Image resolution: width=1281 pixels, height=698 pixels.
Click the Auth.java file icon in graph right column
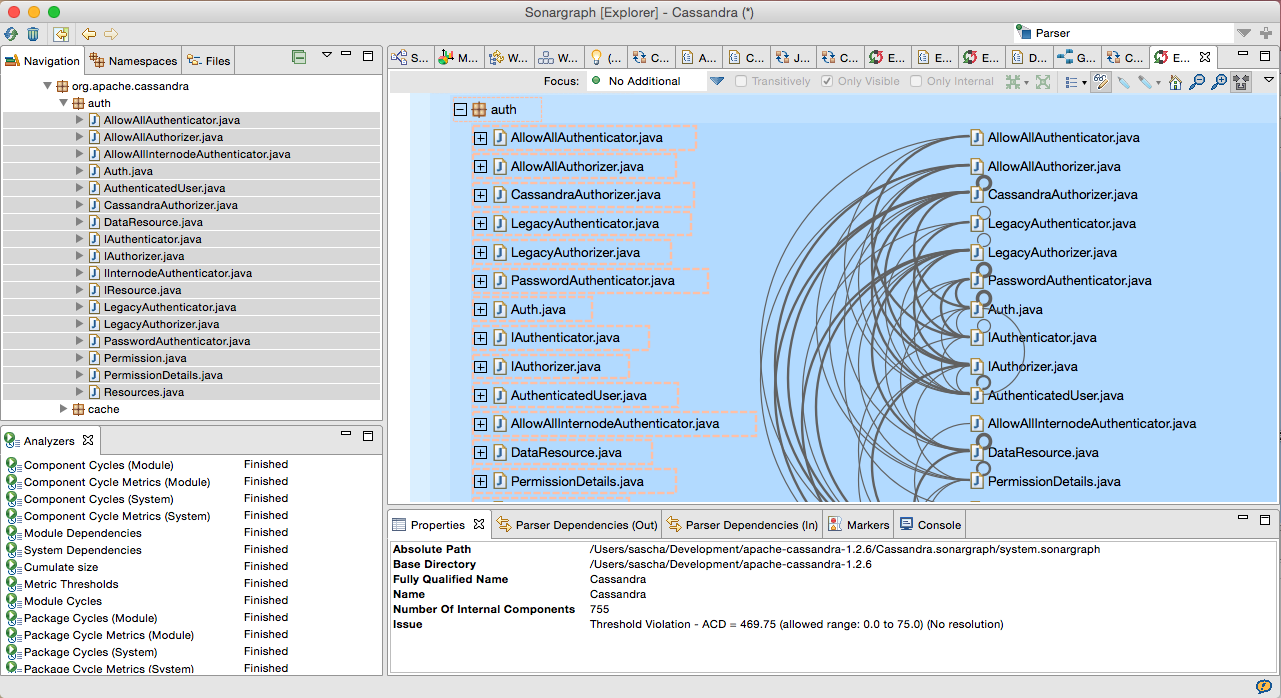tap(977, 310)
